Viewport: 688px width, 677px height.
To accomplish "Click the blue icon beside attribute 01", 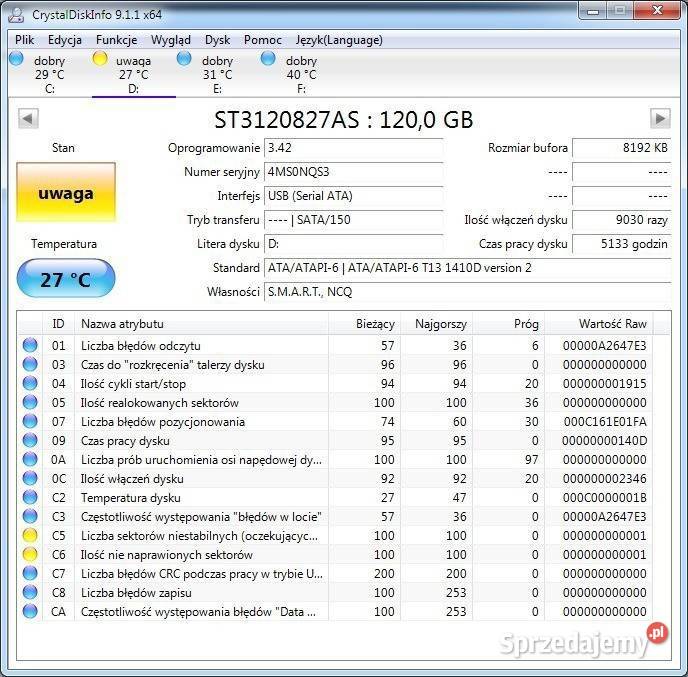I will click(30, 346).
